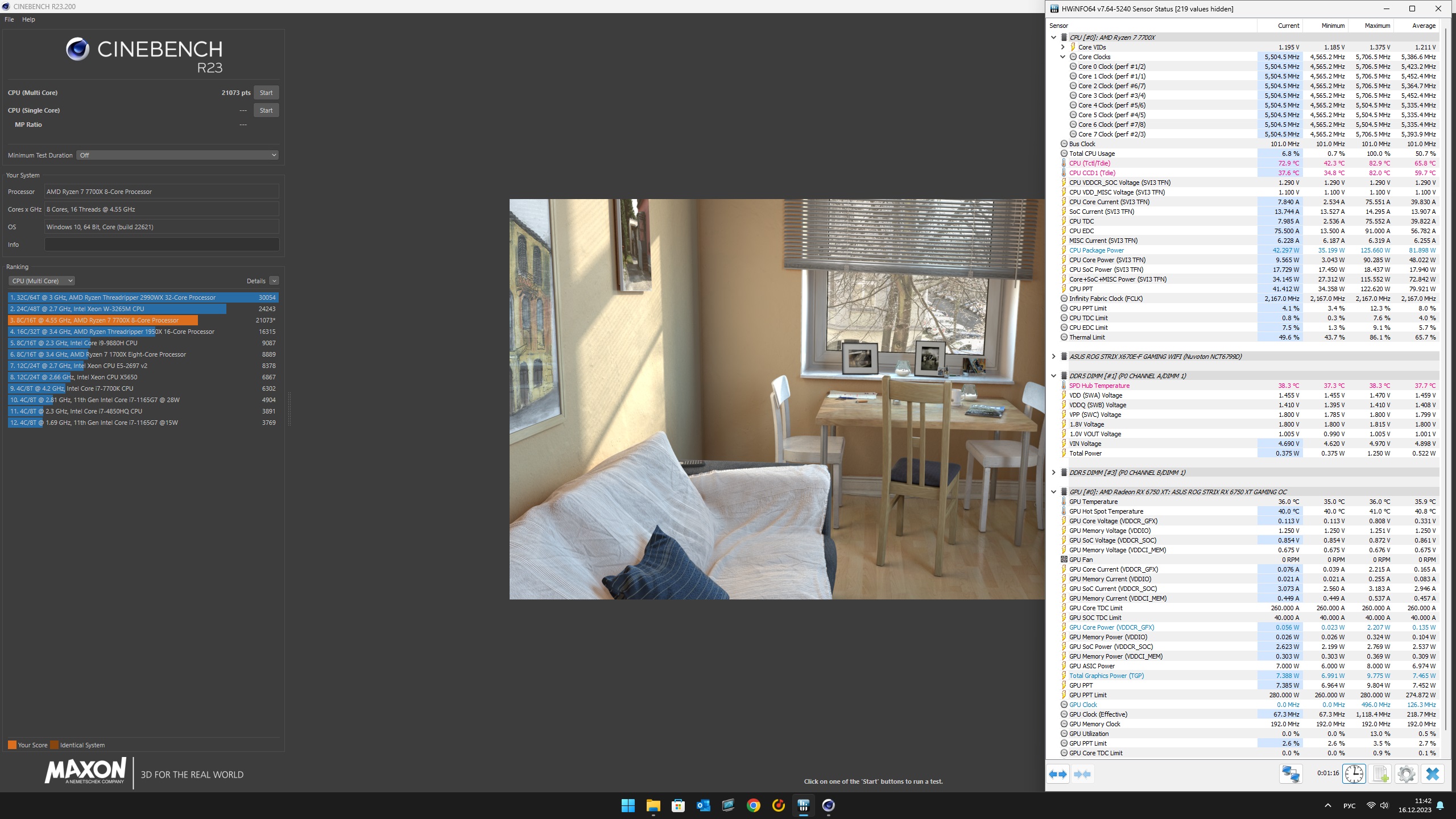Click the expand columns arrows icon

1058,774
